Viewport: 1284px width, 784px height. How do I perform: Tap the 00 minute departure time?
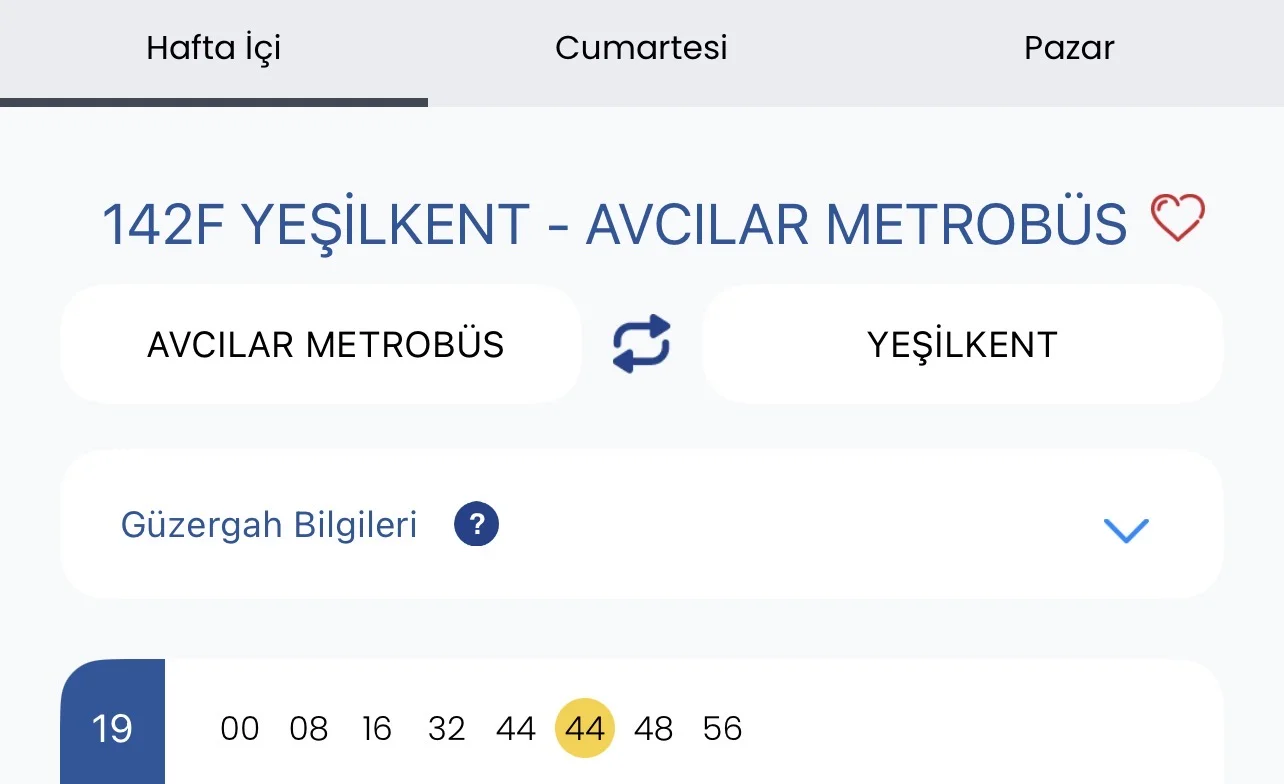pos(240,729)
